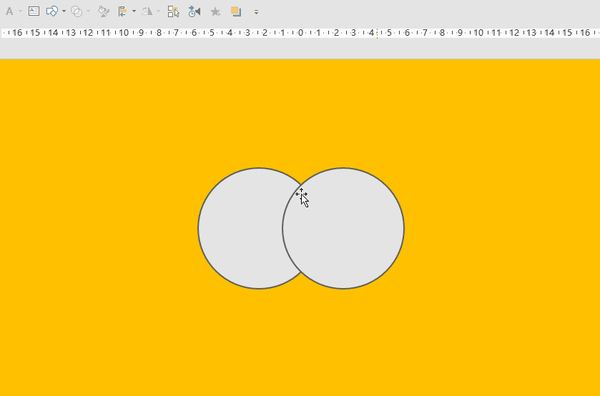Click the horizontal ruler at the 0 mark
600x396 pixels.
click(300, 33)
